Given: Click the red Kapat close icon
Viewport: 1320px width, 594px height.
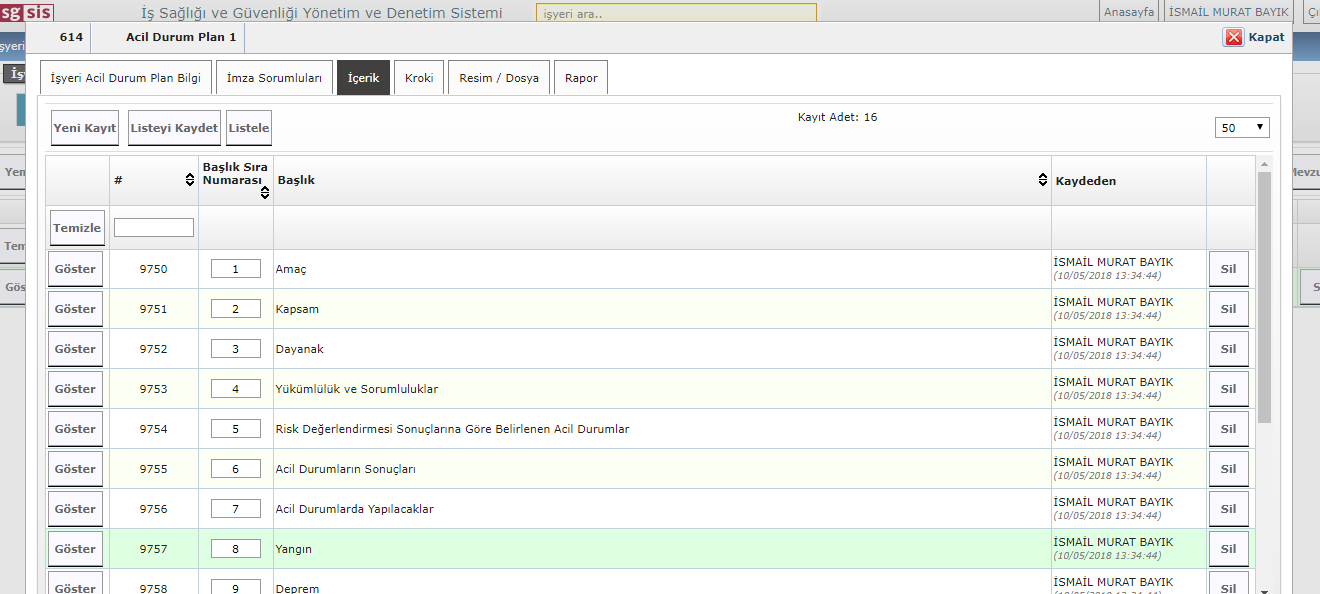Looking at the screenshot, I should pos(1234,37).
